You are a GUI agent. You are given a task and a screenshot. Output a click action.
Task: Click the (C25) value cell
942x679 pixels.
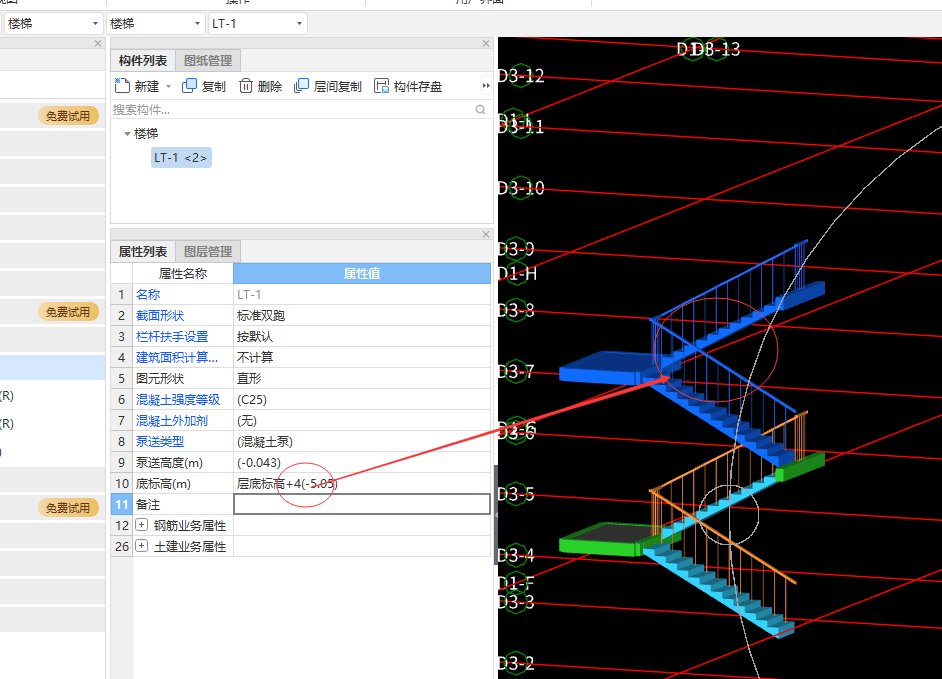pos(362,400)
